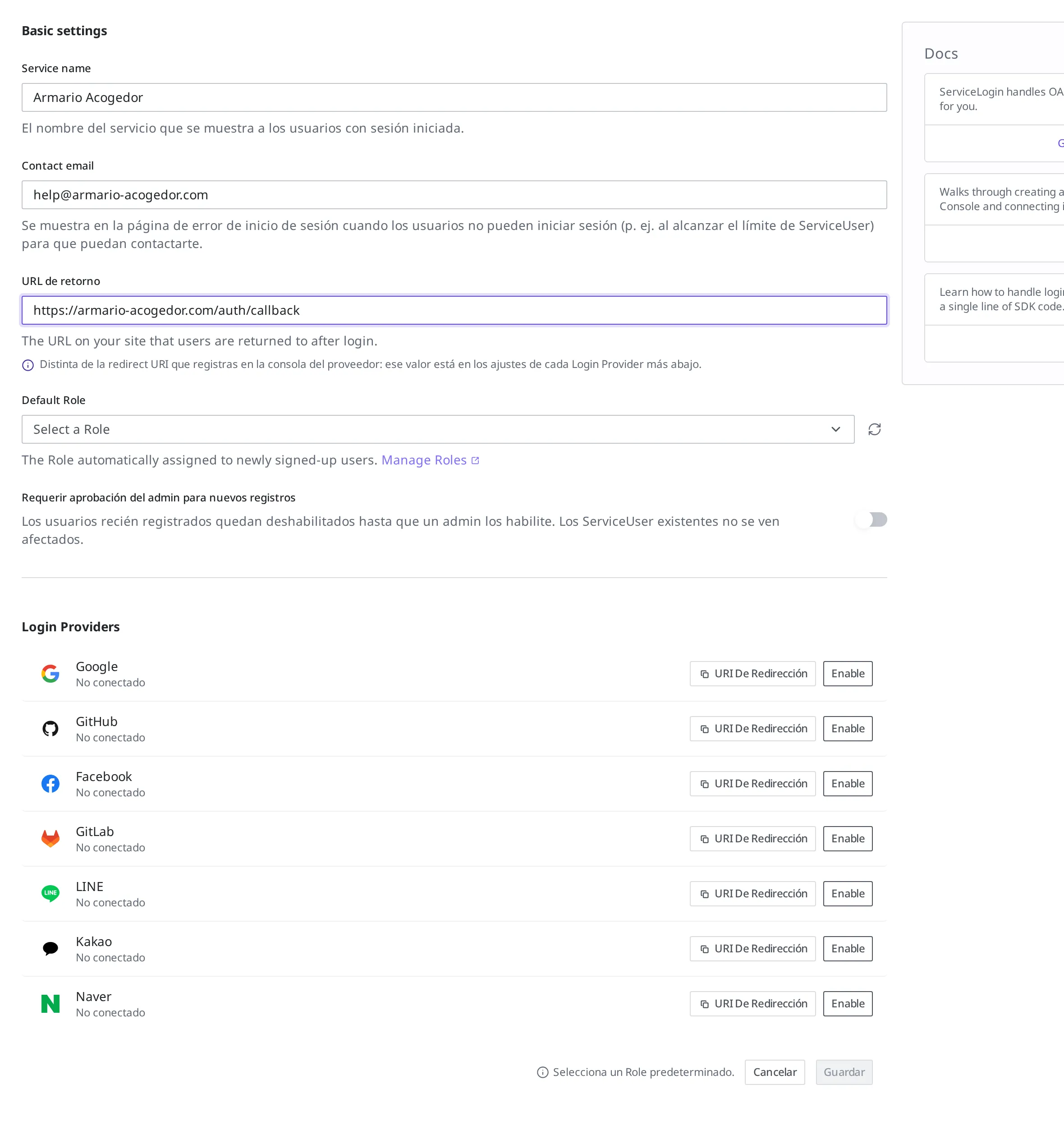1064x1121 pixels.
Task: Click Naver 'No conectado' status text
Action: point(110,1013)
